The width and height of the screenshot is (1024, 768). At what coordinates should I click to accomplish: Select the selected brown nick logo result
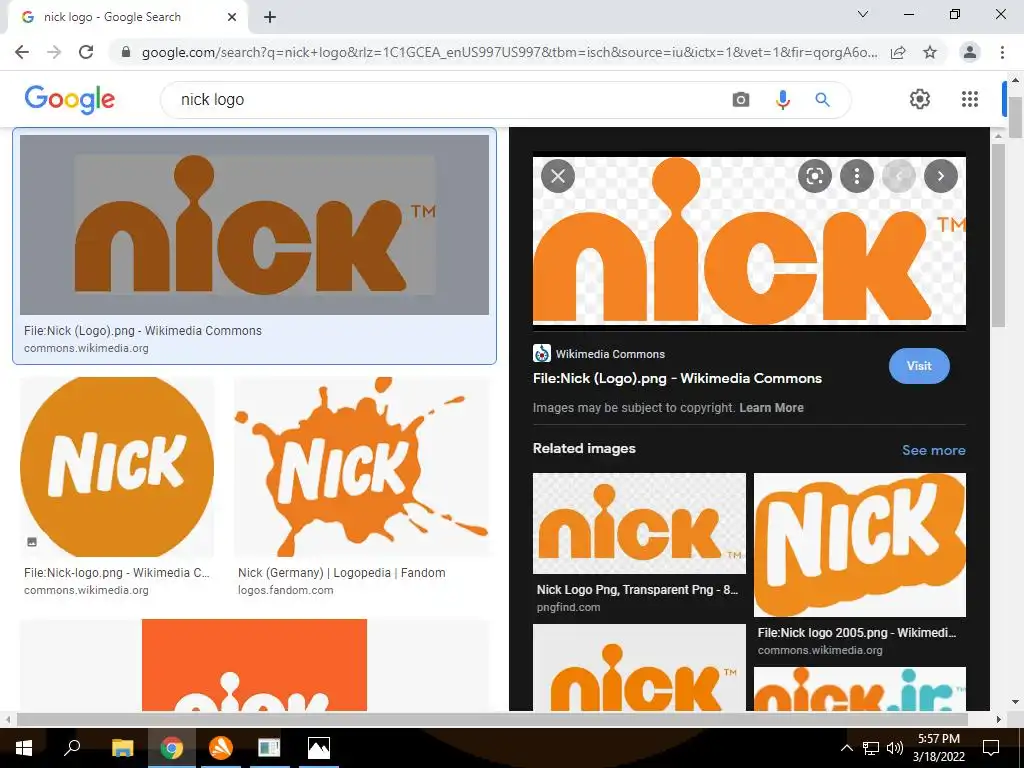(x=255, y=225)
